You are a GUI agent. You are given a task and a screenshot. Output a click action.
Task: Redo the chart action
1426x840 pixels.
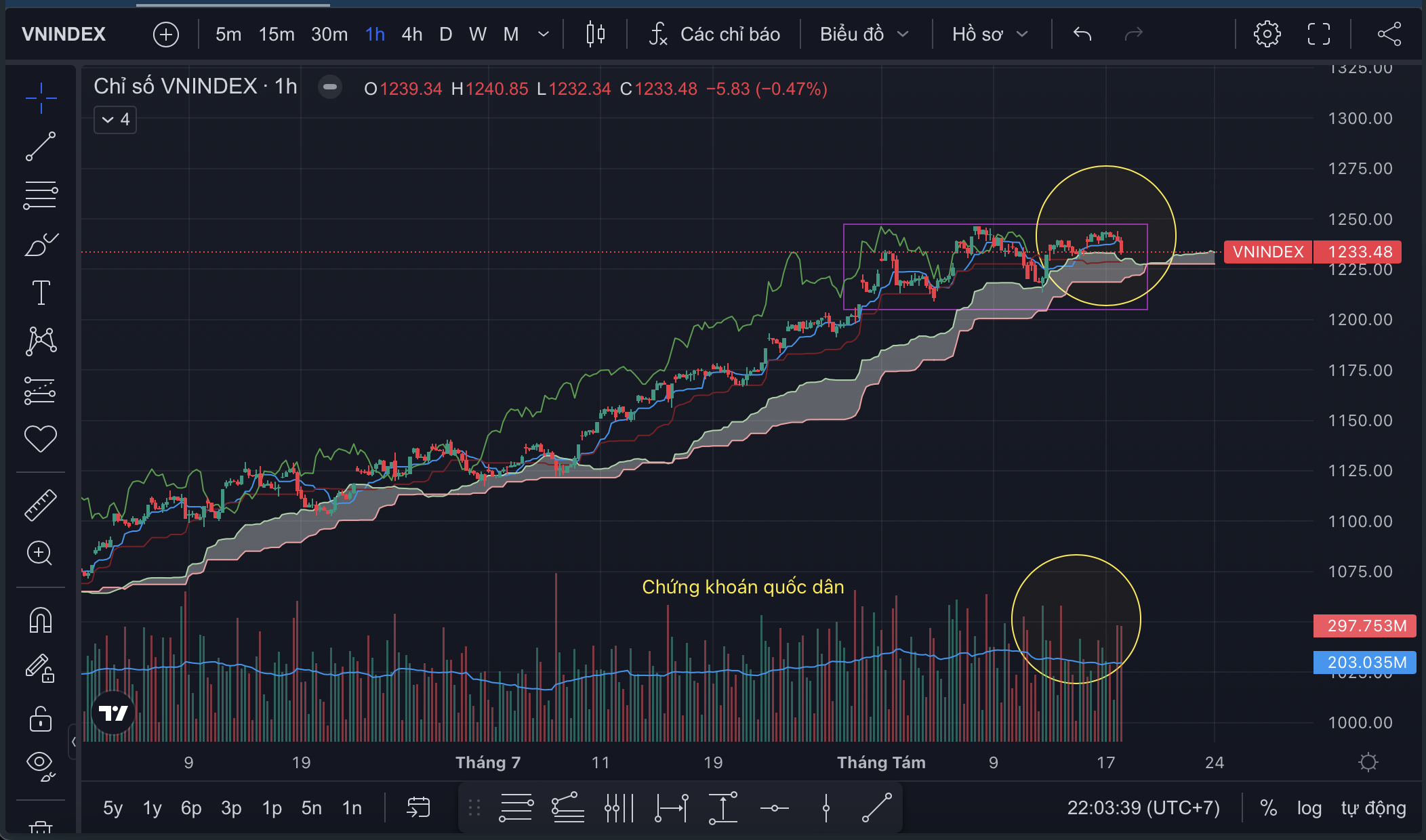click(1134, 34)
